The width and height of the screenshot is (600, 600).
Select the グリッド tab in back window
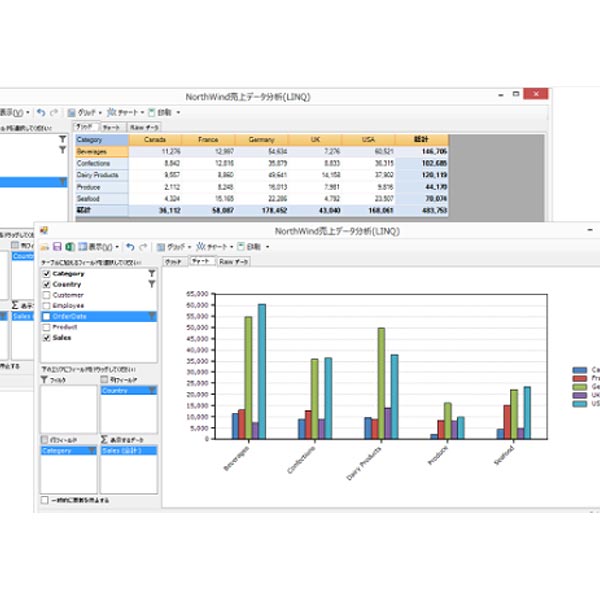[85, 126]
